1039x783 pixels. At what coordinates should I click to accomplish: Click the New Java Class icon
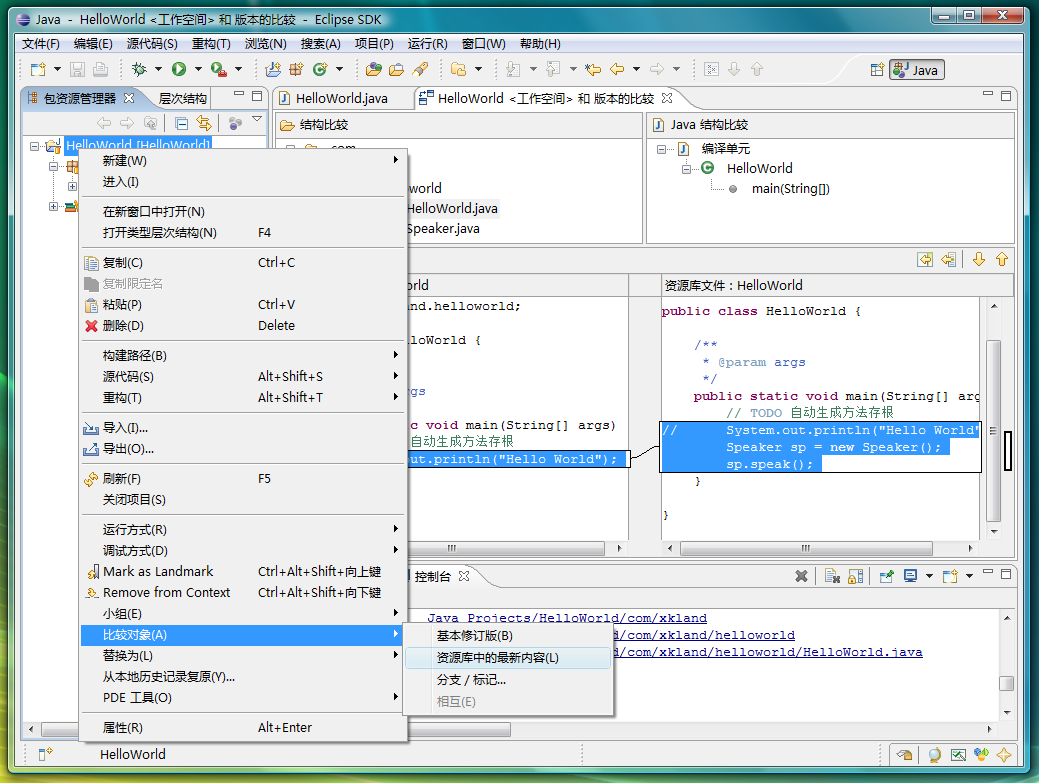pos(321,69)
